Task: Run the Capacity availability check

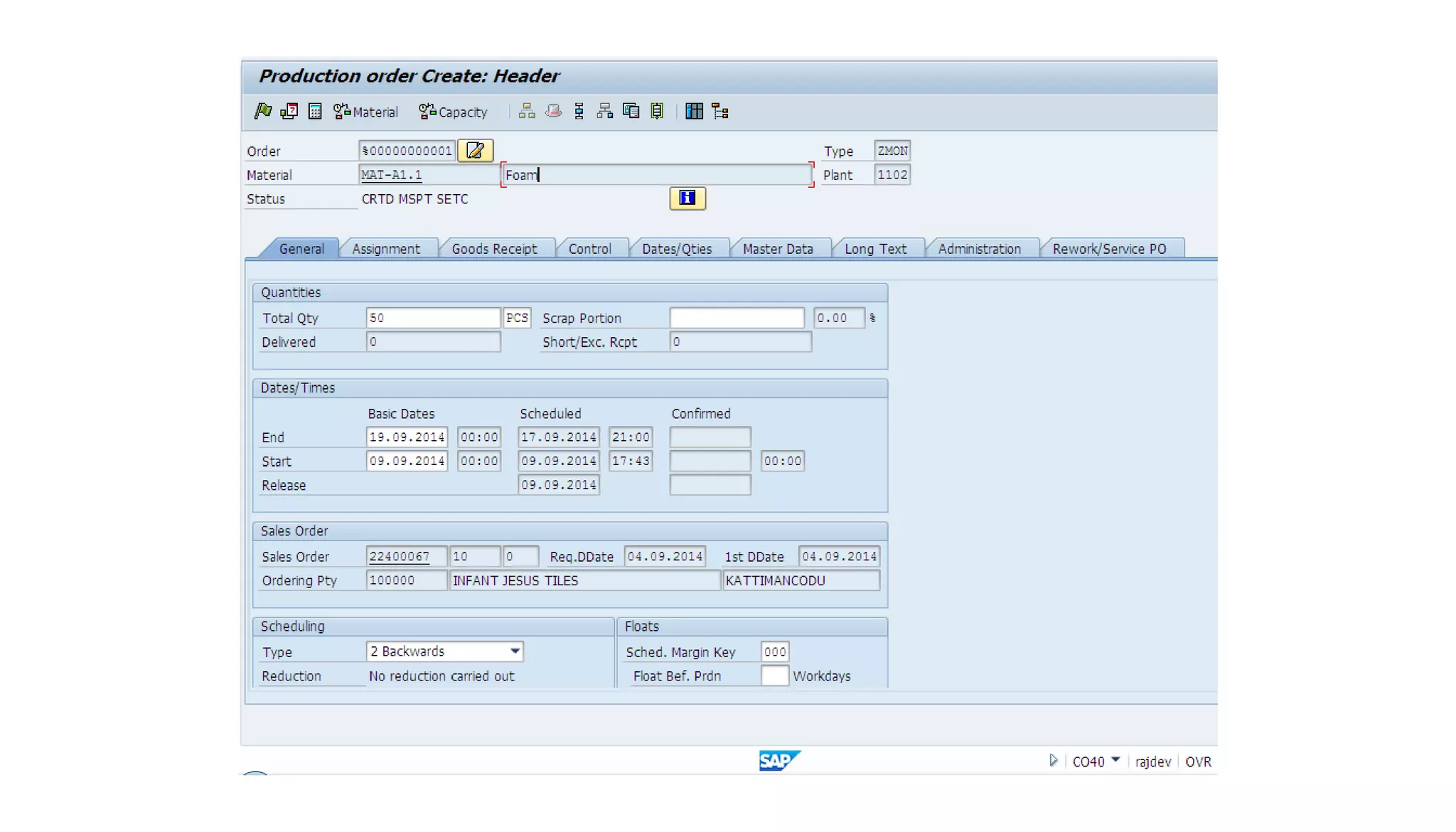Action: pos(453,112)
